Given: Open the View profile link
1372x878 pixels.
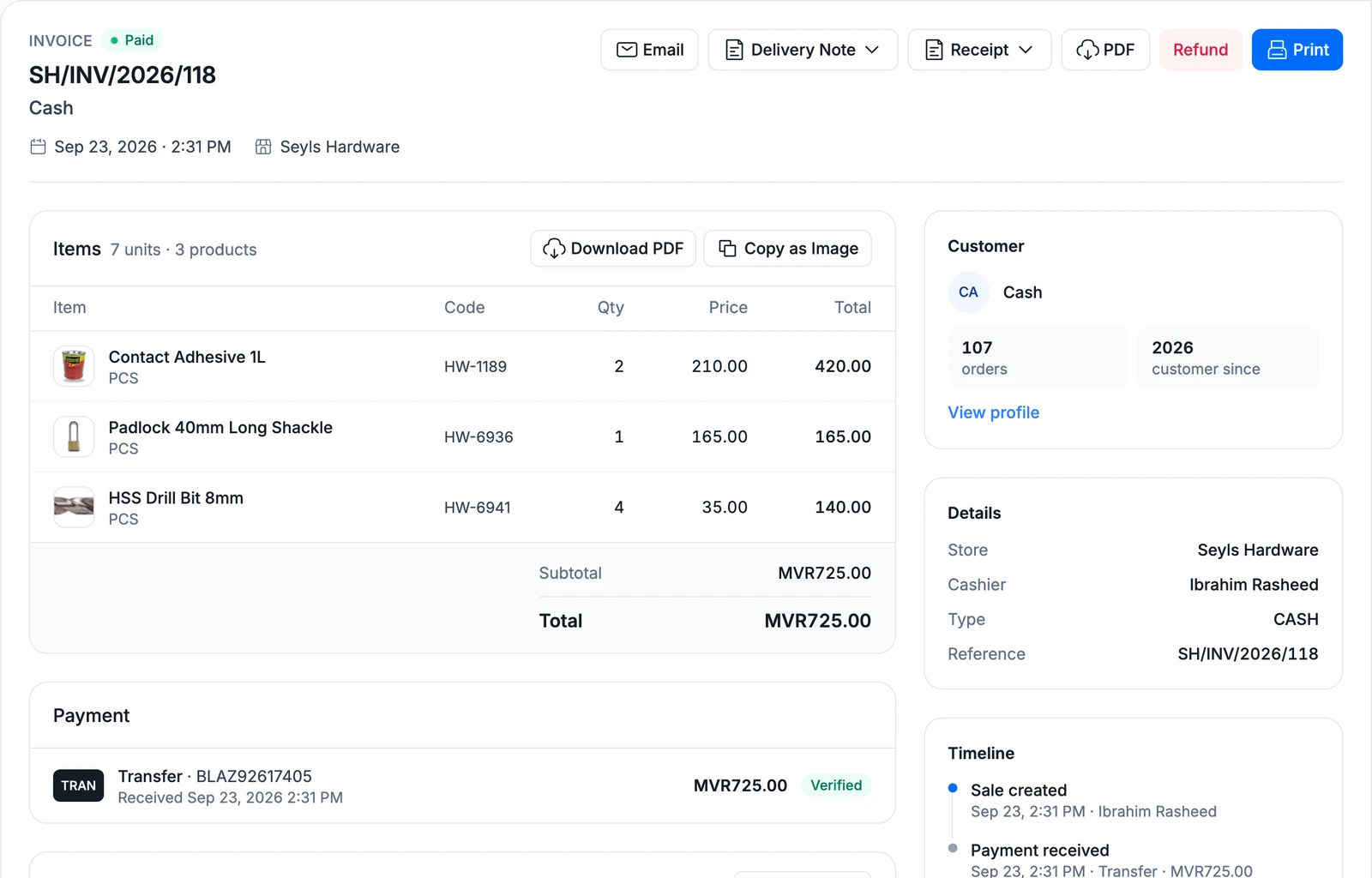Looking at the screenshot, I should (993, 412).
